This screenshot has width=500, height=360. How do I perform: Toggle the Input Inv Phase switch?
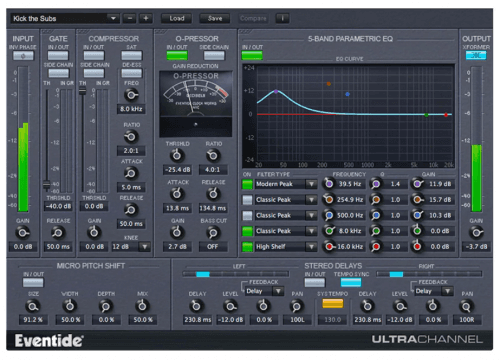(x=23, y=56)
